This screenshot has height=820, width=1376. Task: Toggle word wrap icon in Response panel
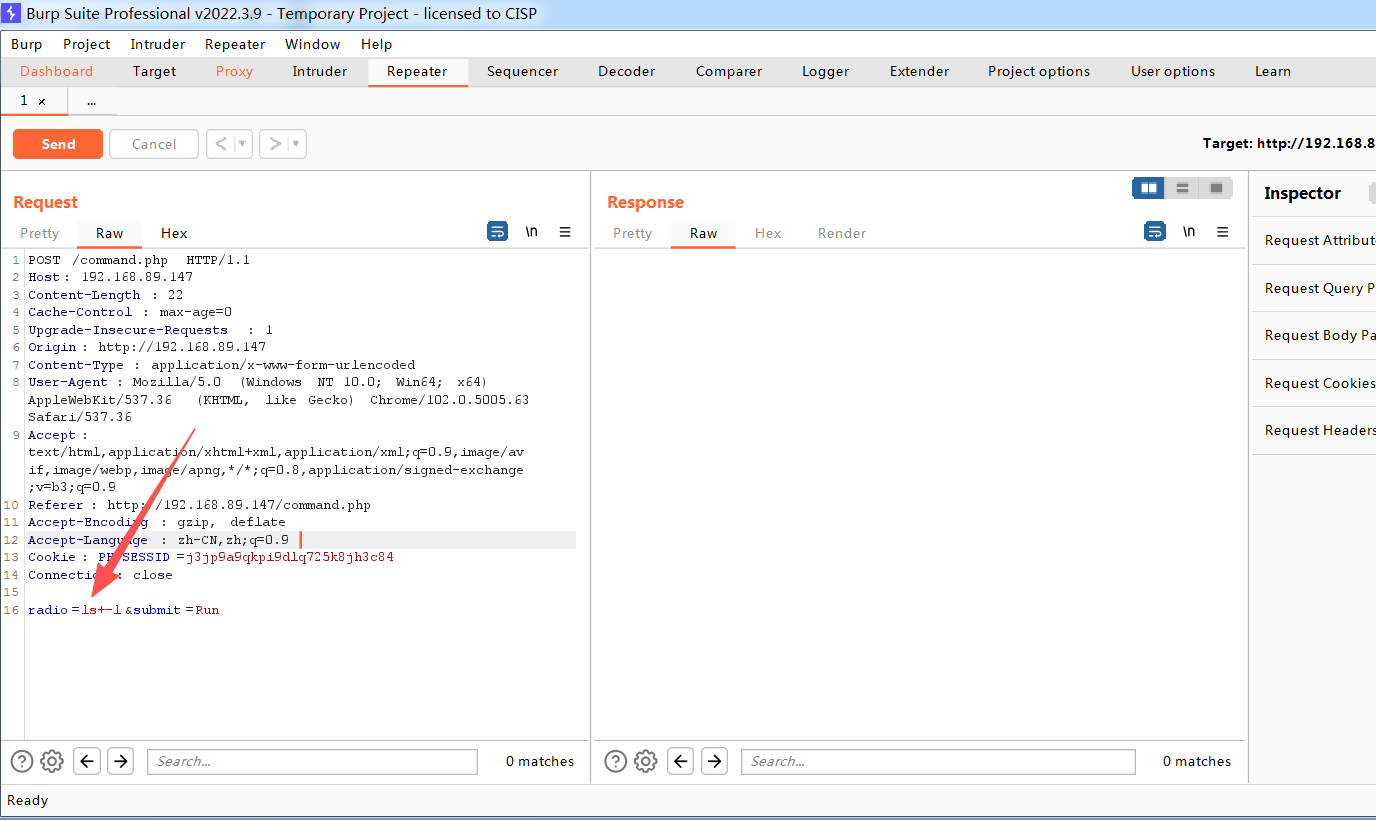[x=1154, y=232]
